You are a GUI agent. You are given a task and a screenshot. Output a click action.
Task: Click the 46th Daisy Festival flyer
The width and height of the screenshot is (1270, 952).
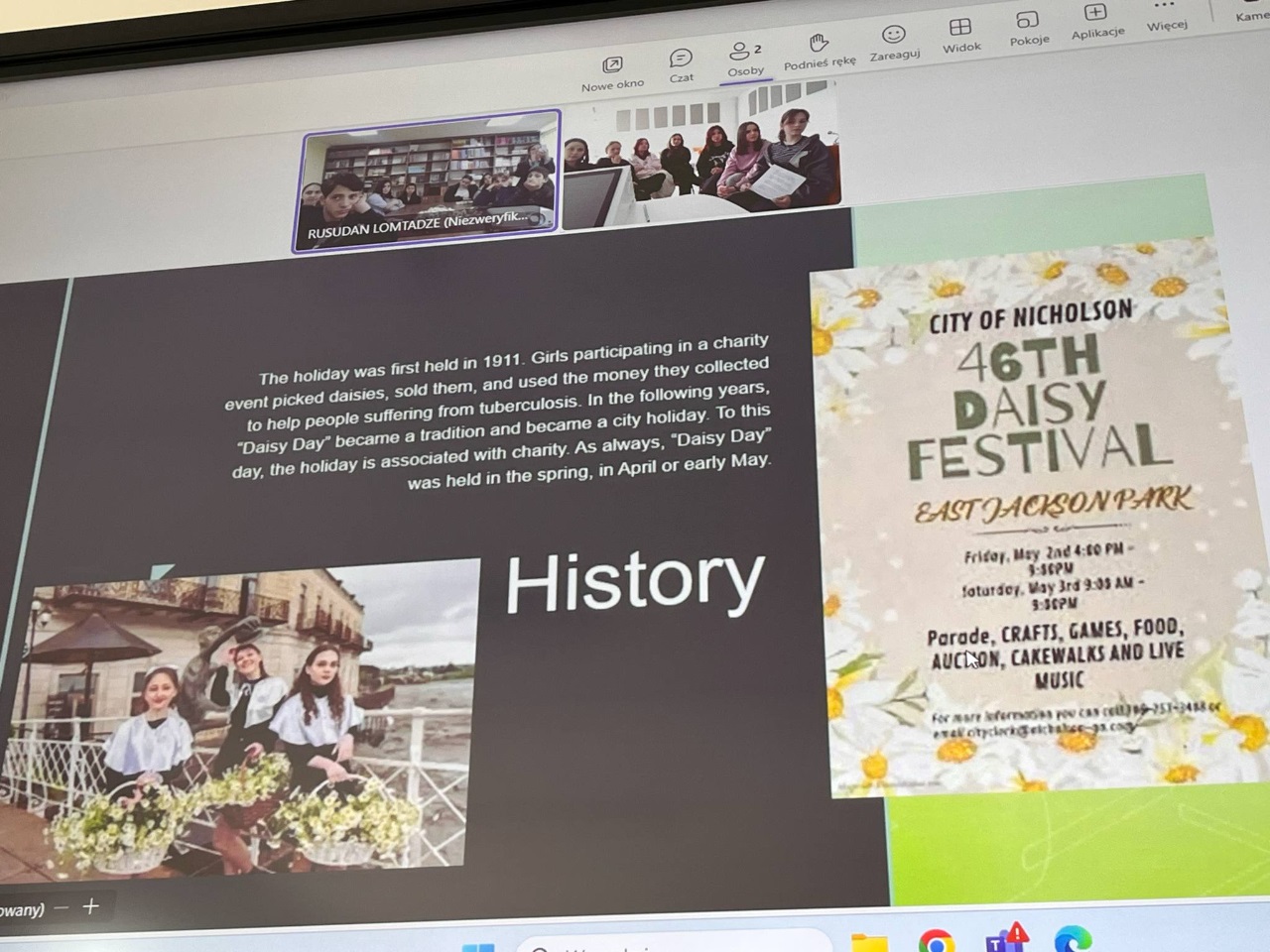click(x=1037, y=518)
